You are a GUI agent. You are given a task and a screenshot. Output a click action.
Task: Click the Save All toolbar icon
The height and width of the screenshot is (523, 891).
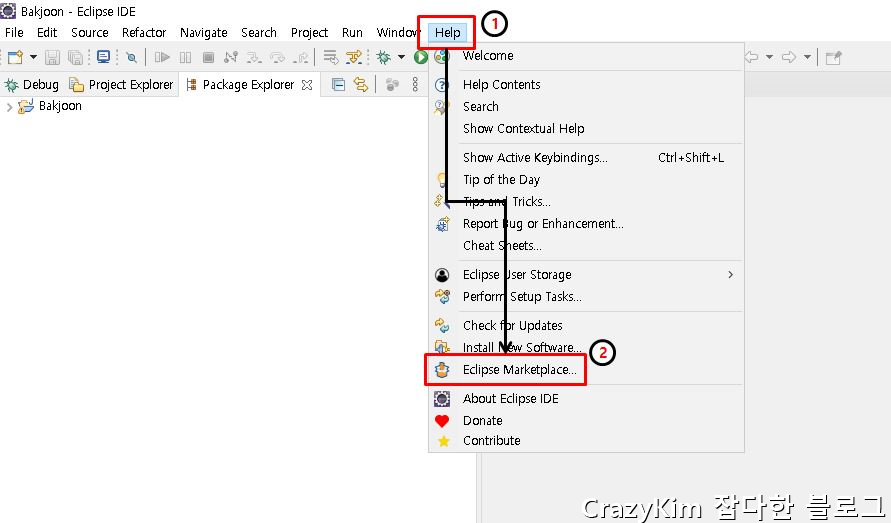click(75, 57)
